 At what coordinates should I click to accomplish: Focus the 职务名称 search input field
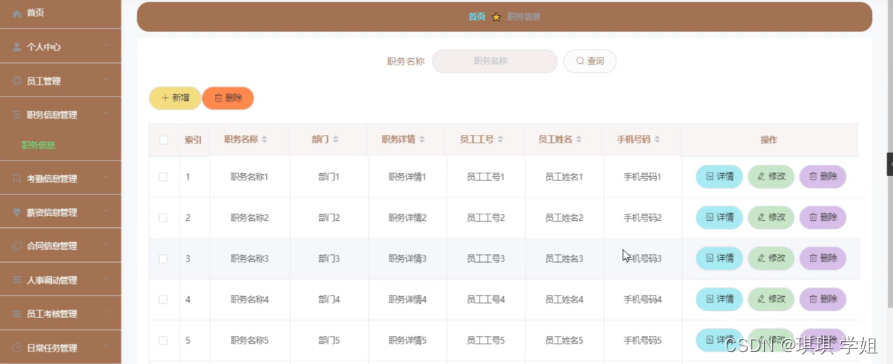494,62
